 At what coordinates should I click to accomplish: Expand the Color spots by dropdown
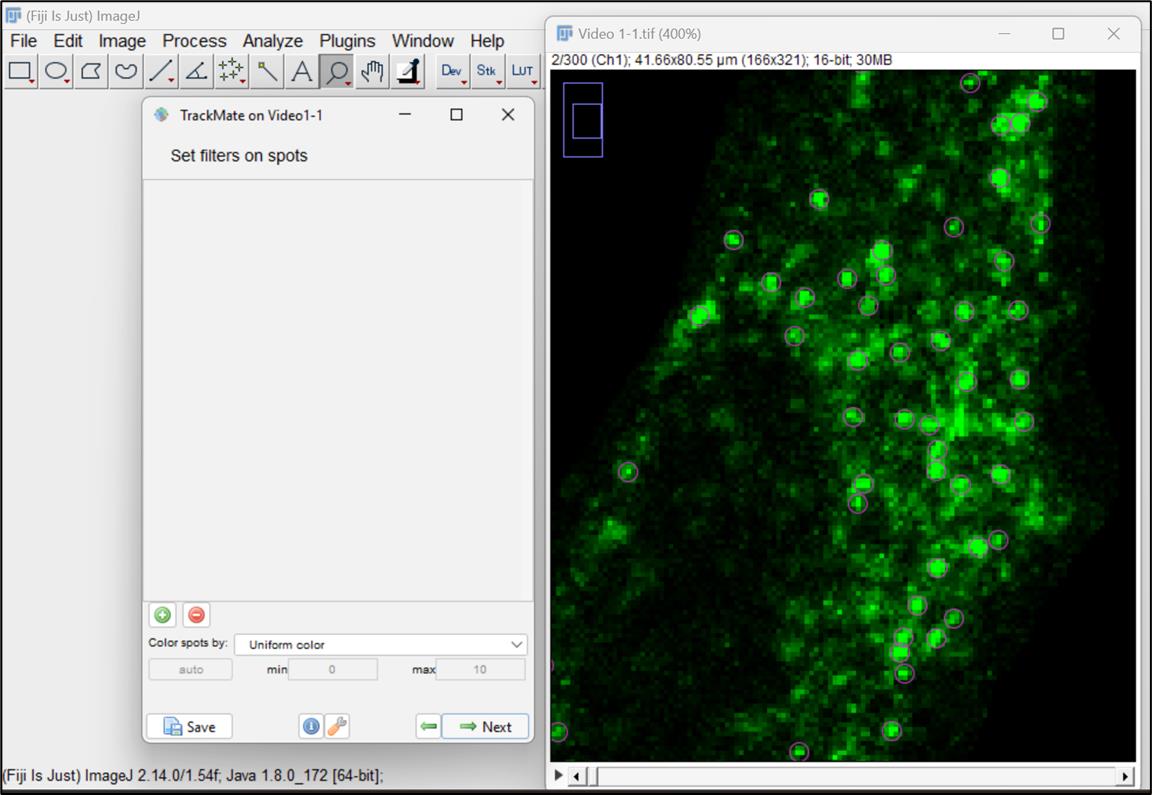[381, 644]
